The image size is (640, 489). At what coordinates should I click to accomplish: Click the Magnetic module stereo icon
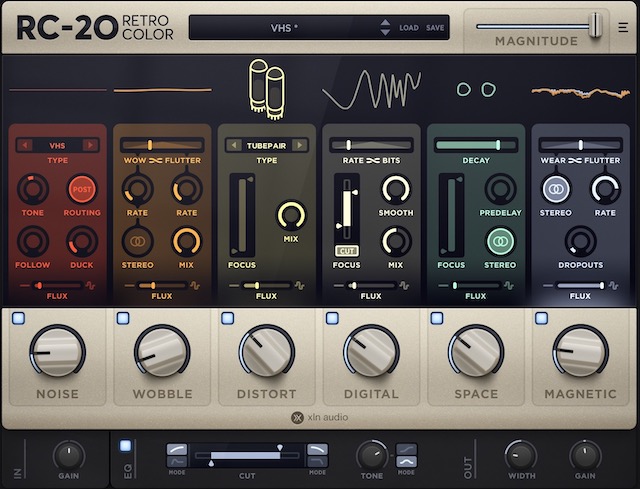pyautogui.click(x=555, y=188)
